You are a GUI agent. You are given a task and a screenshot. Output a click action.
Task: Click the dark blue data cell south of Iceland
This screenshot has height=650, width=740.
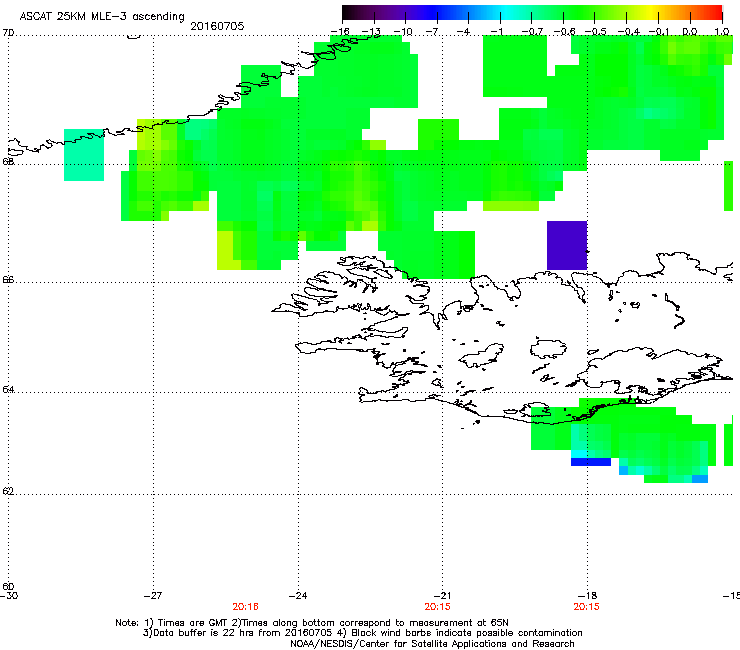[x=591, y=462]
